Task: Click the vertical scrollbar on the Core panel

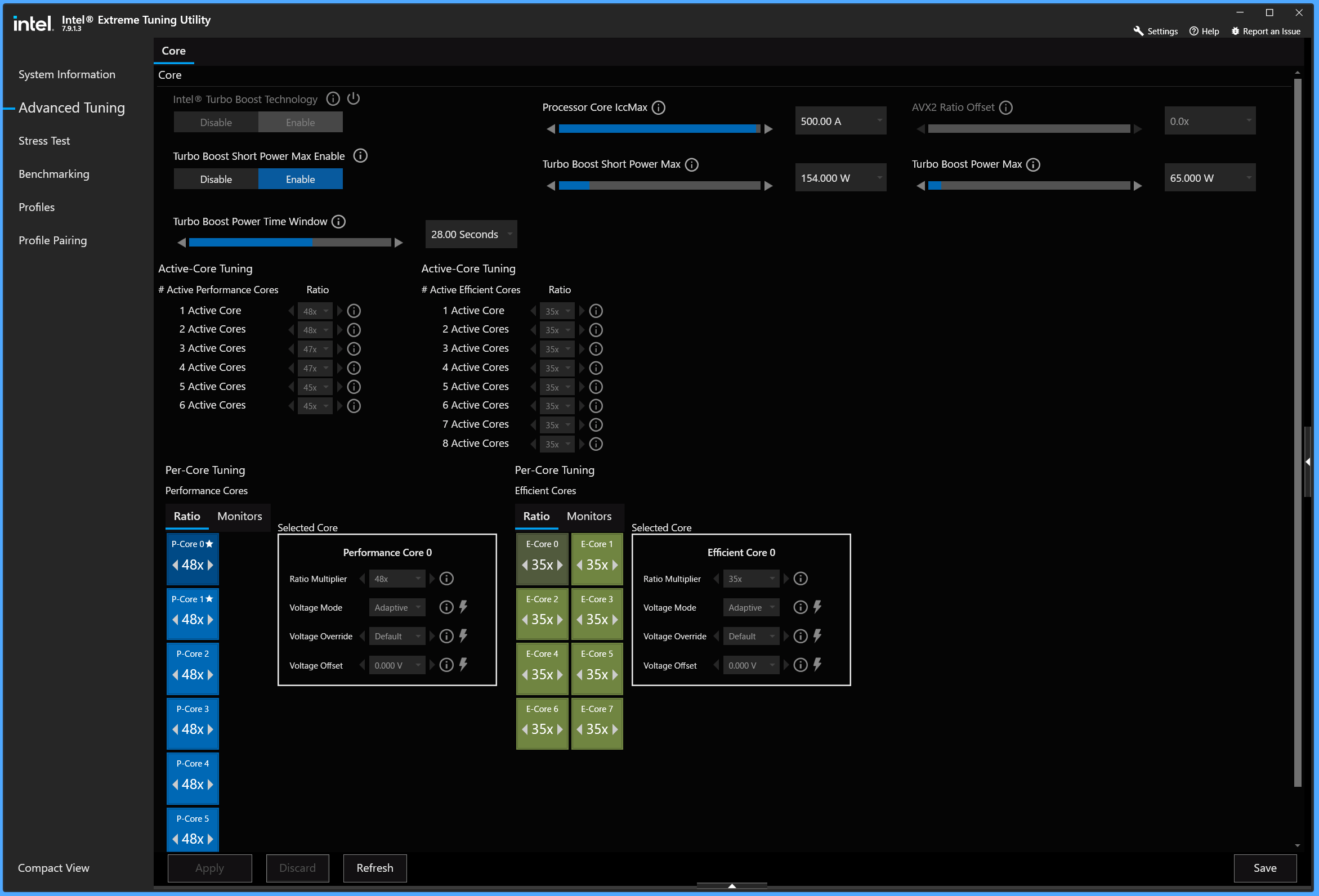Action: (x=1298, y=432)
